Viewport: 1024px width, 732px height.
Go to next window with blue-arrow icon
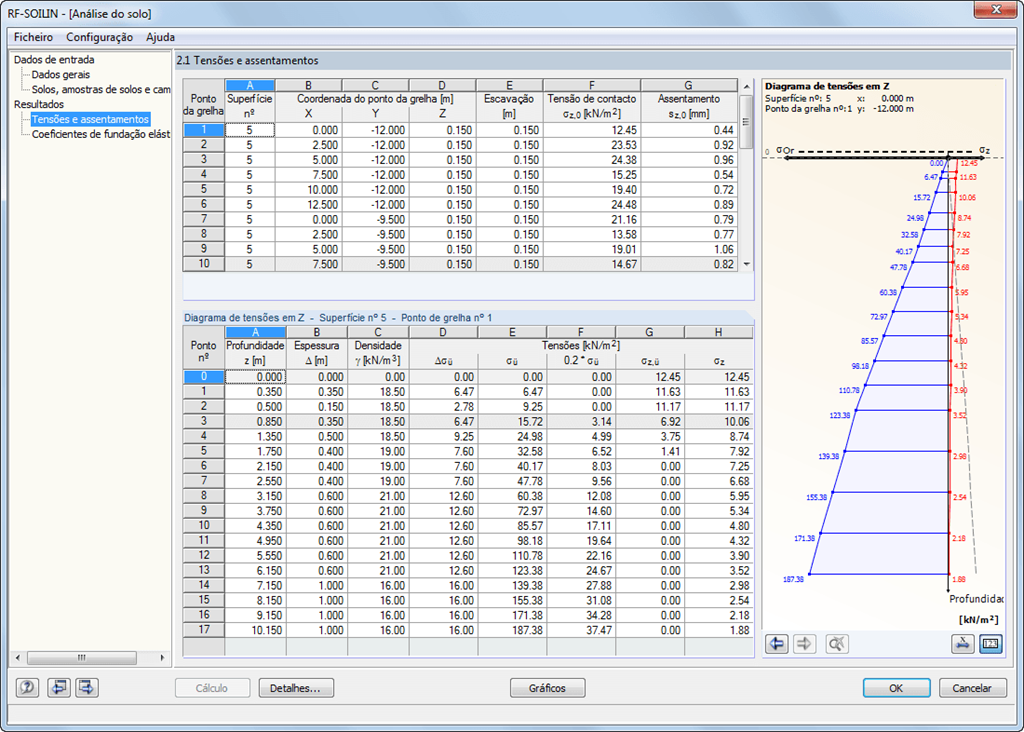point(87,688)
